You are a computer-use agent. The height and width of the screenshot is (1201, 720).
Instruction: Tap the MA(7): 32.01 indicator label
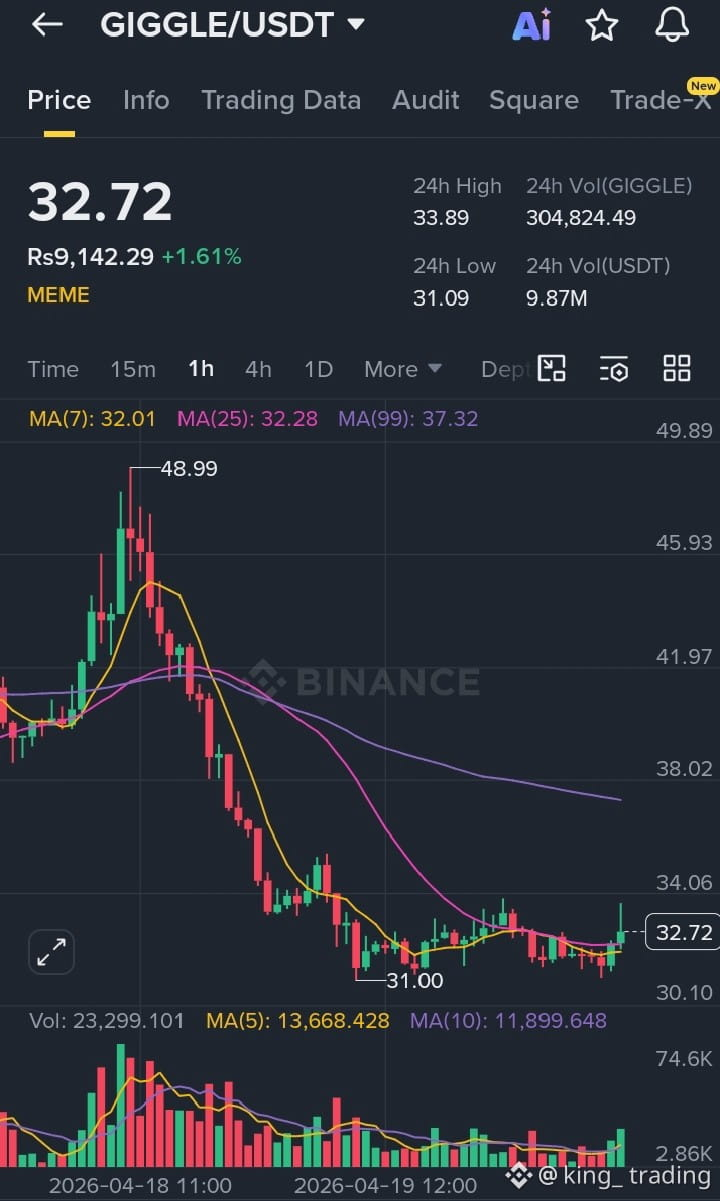[x=92, y=419]
